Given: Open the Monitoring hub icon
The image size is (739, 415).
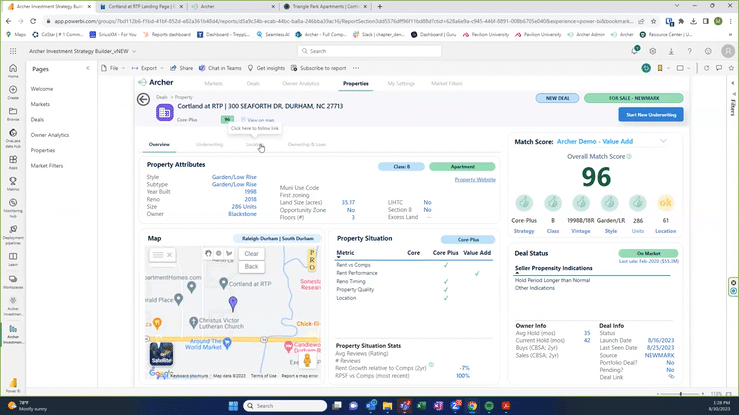Looking at the screenshot, I should pos(13,207).
